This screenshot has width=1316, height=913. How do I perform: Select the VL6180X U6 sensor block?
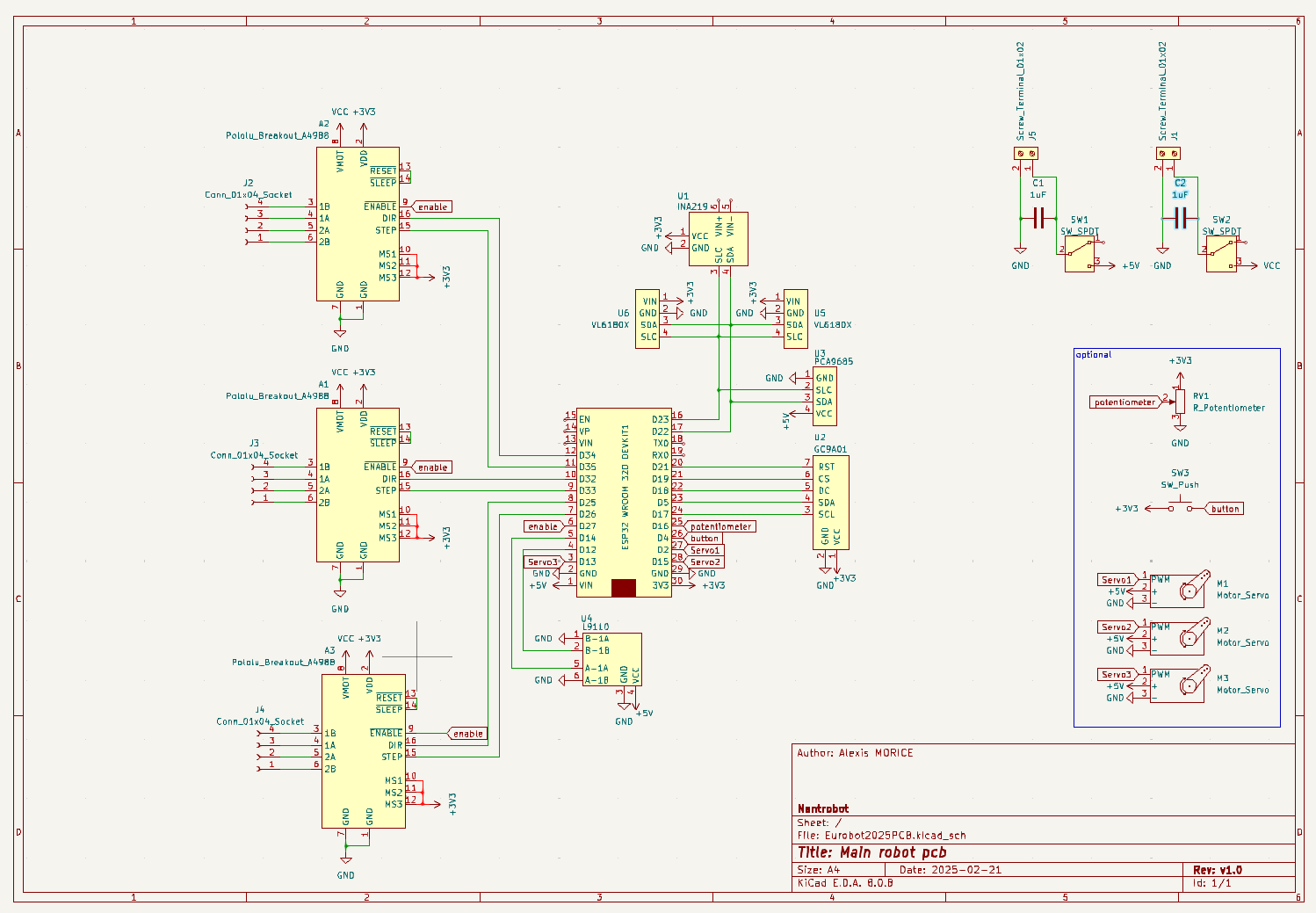[x=647, y=319]
